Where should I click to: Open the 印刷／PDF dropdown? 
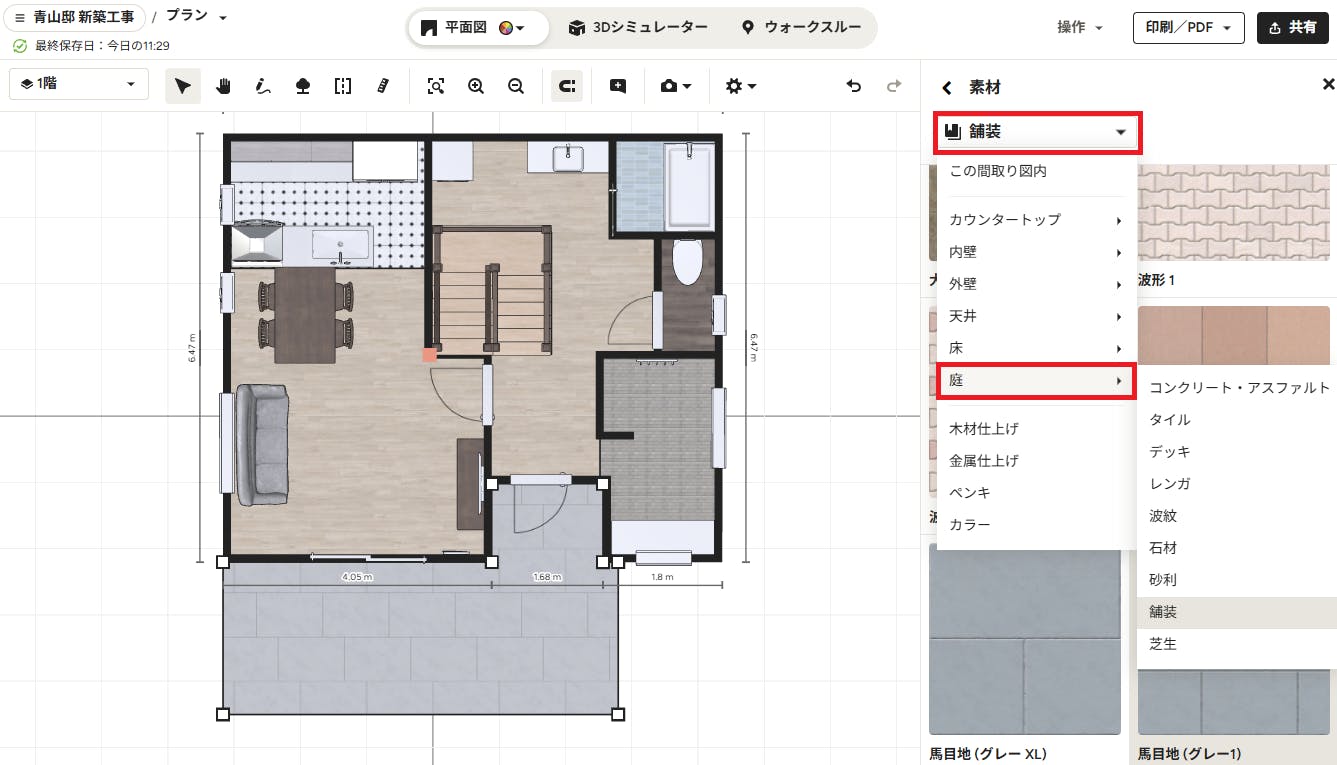click(1188, 28)
